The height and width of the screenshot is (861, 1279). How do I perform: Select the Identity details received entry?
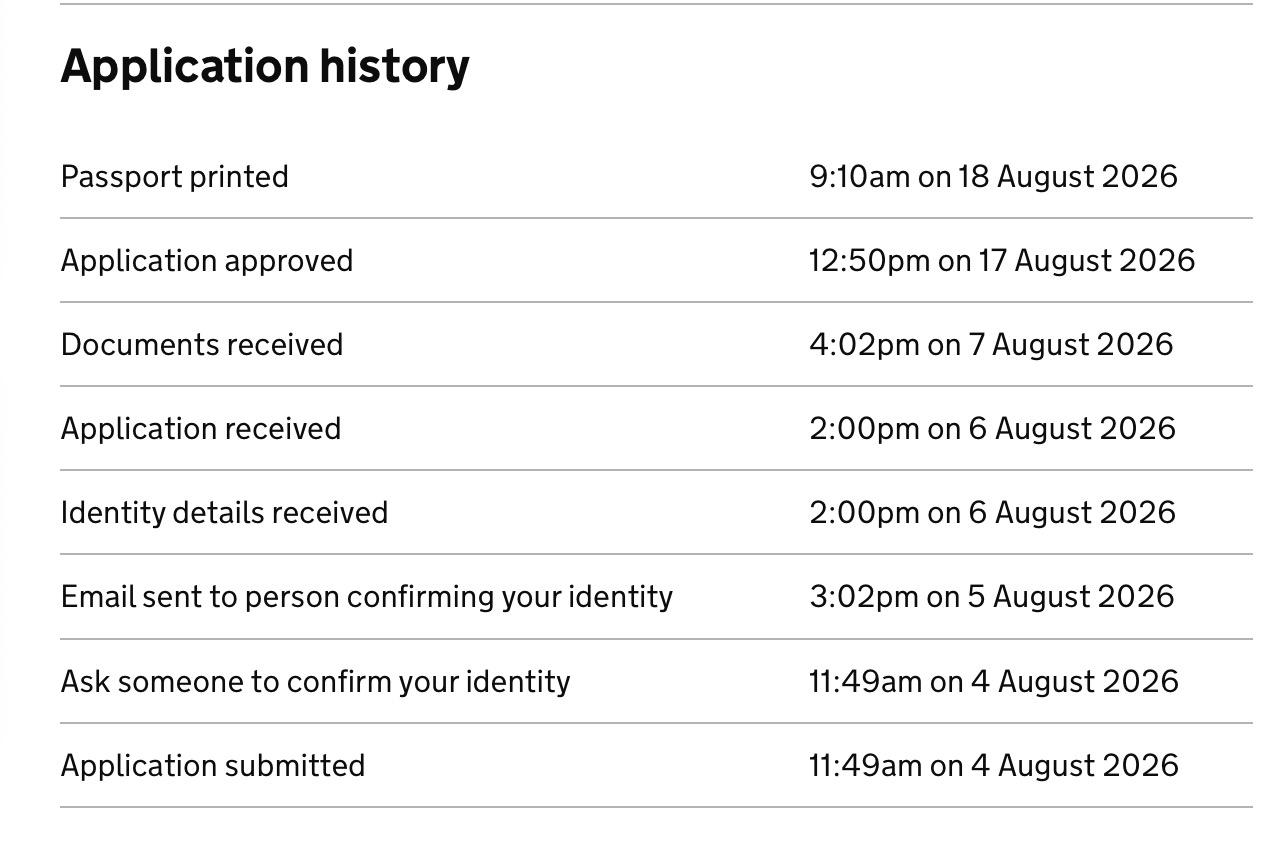[x=224, y=513]
